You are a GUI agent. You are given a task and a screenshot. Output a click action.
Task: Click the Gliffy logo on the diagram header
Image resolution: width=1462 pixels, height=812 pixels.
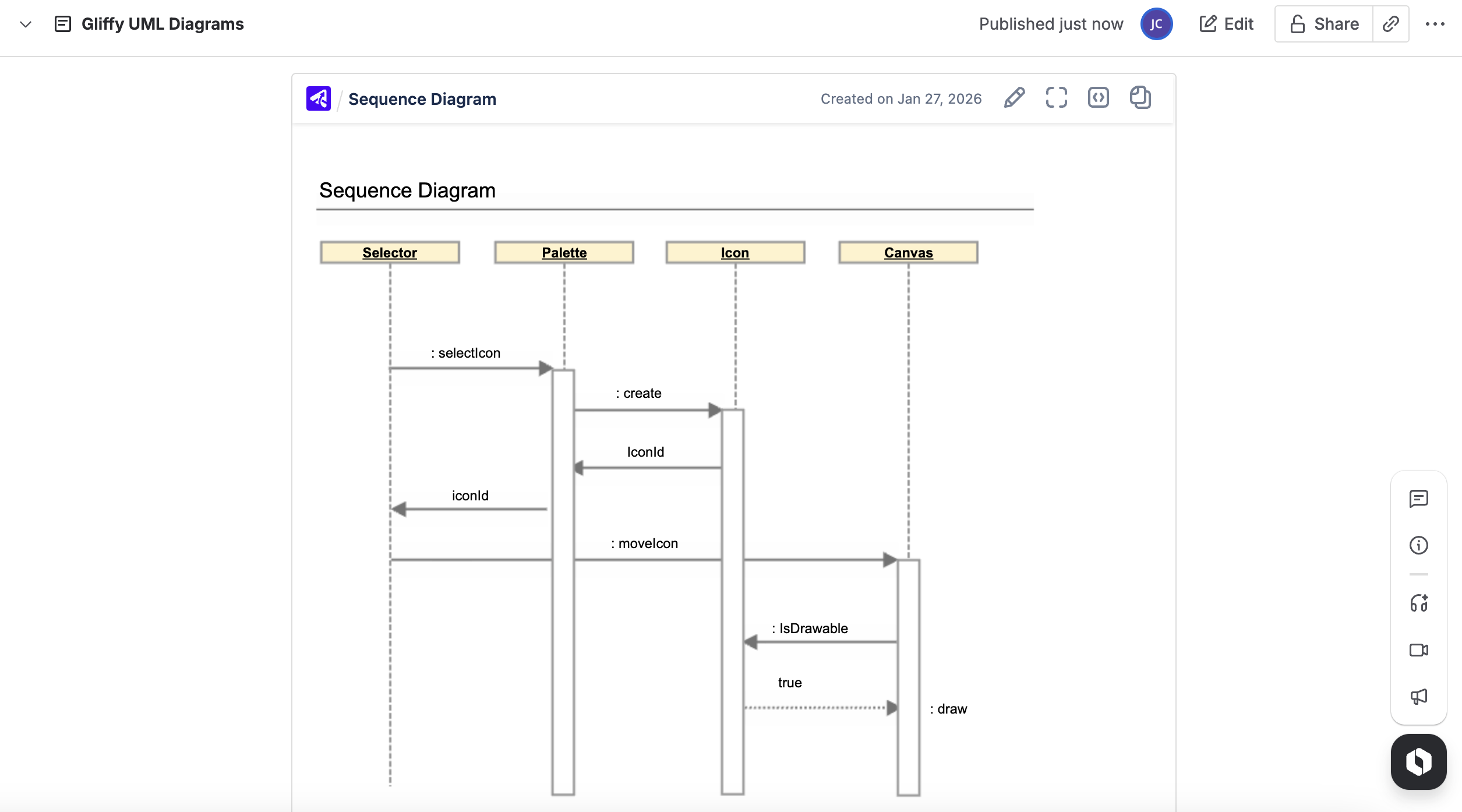317,98
